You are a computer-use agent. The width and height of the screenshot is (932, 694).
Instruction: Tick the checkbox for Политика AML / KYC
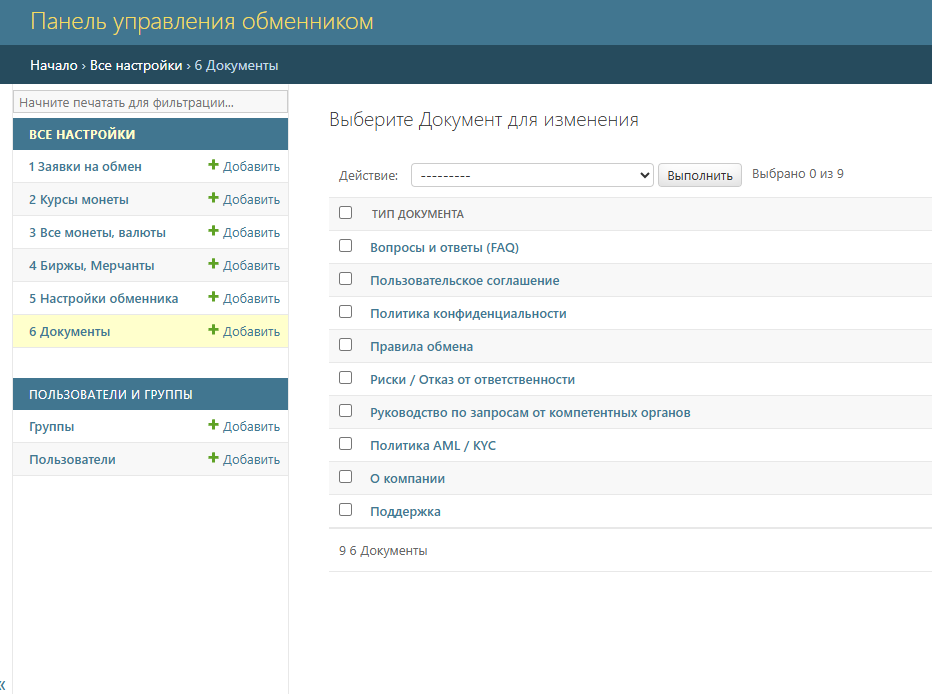point(346,444)
